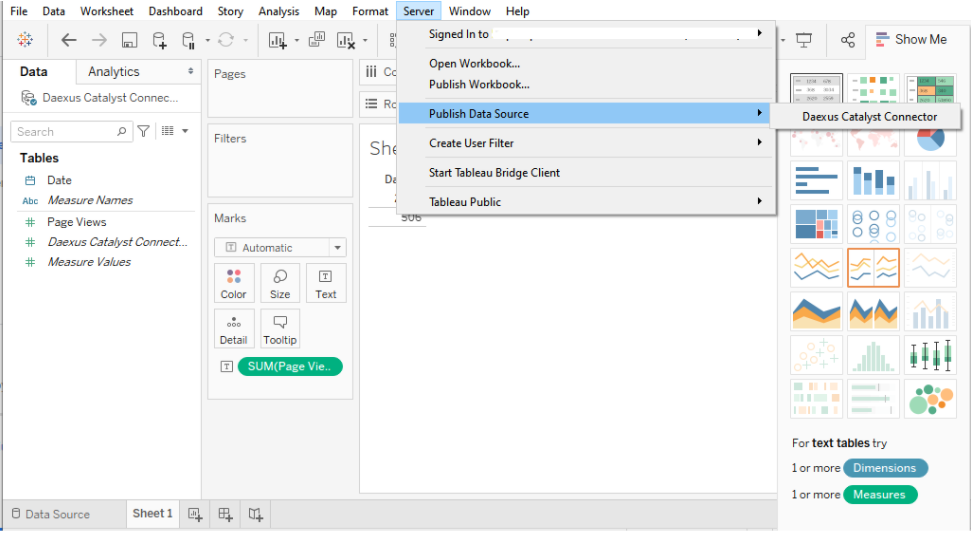Select the Measure Names field
The width and height of the screenshot is (971, 539).
[90, 200]
